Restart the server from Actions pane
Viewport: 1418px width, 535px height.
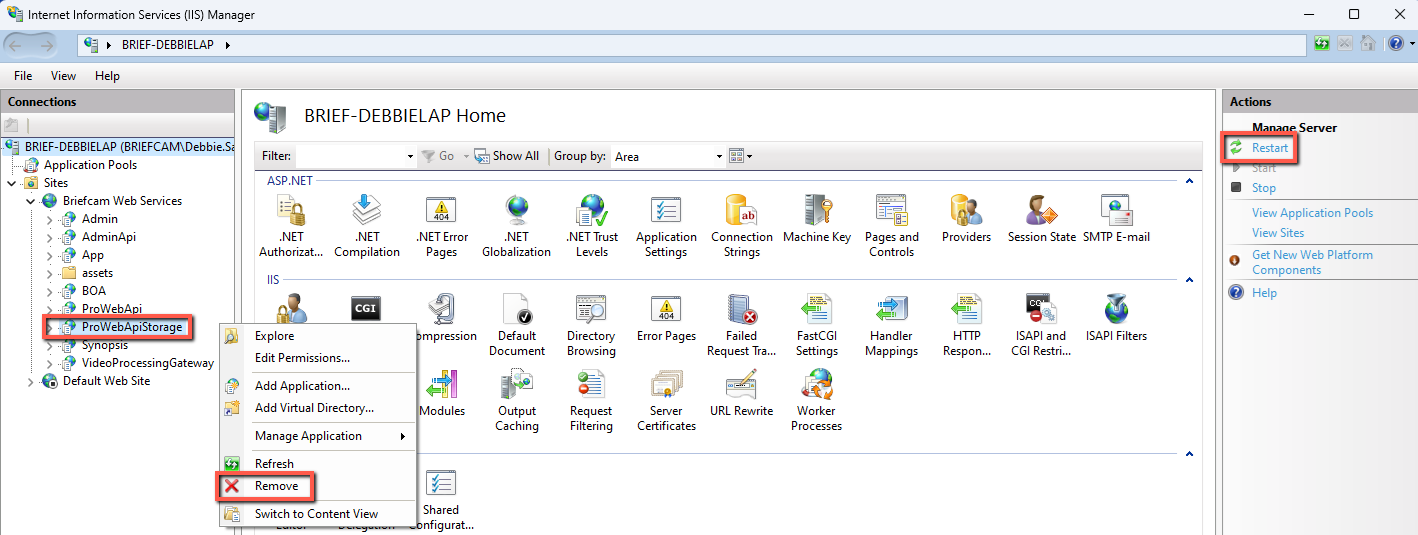tap(1270, 148)
